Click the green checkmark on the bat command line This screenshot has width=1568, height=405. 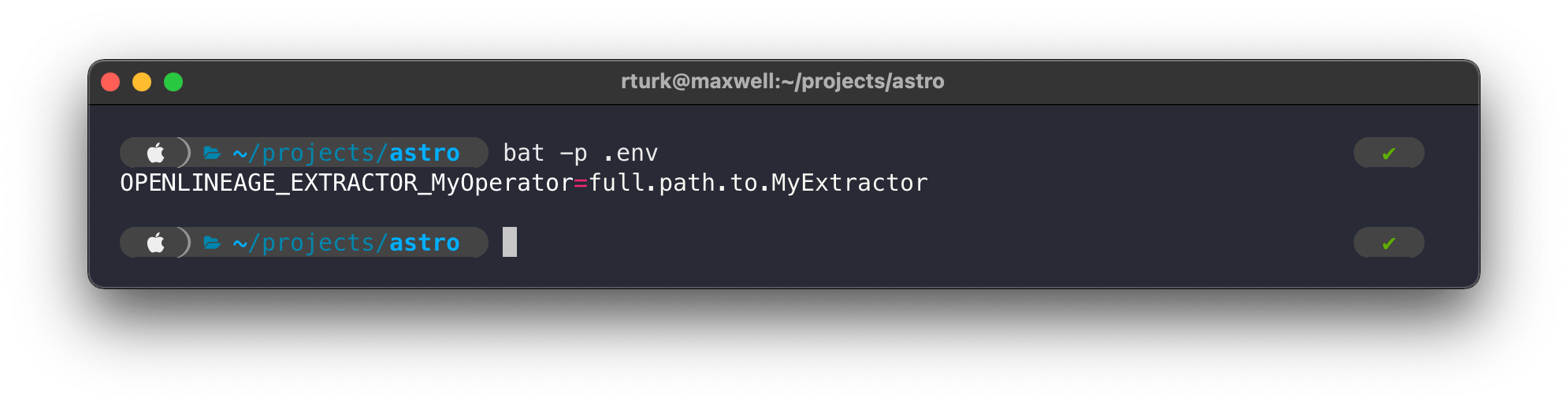[1388, 153]
